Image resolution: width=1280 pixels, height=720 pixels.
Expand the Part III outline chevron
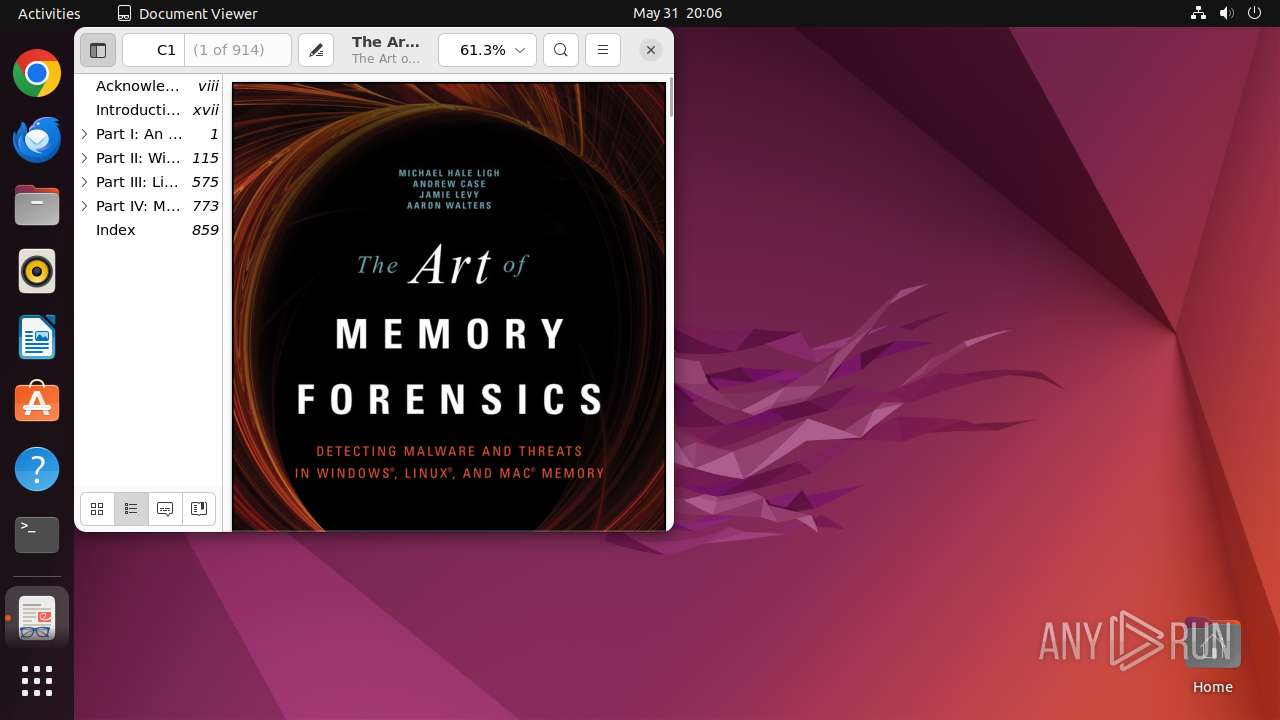[85, 182]
